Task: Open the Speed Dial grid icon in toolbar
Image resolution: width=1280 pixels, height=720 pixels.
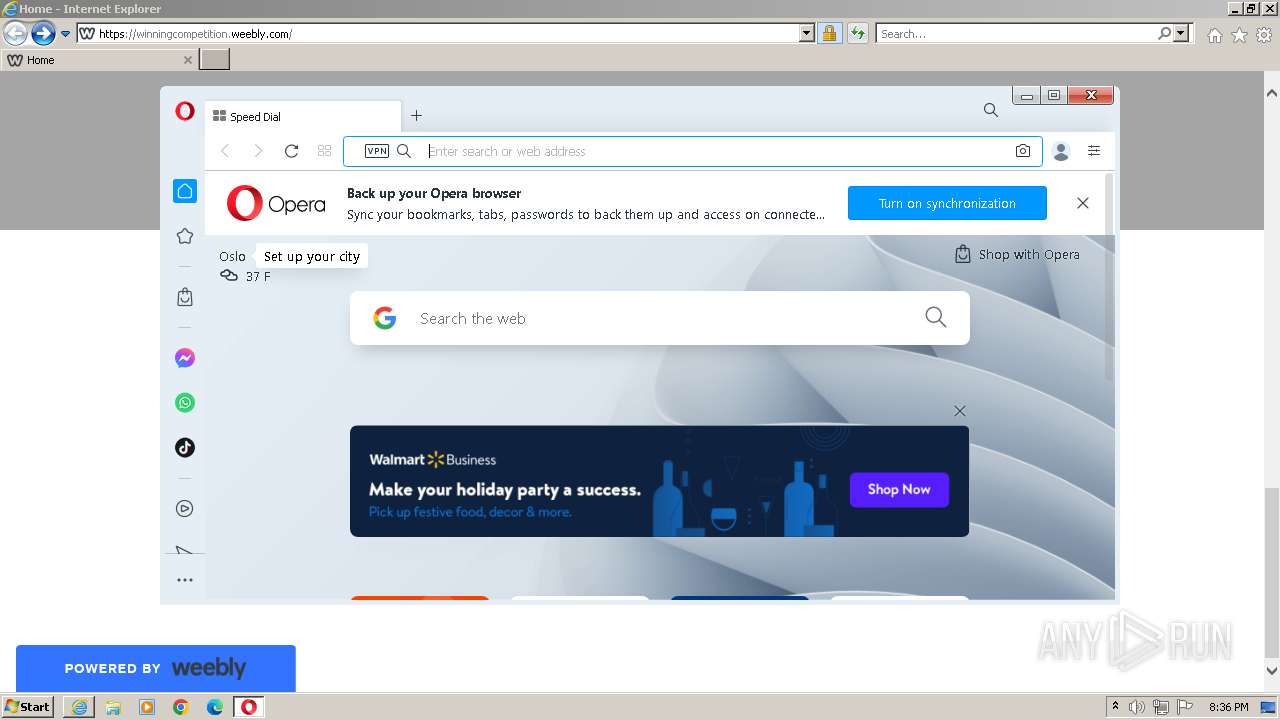Action: [x=324, y=151]
